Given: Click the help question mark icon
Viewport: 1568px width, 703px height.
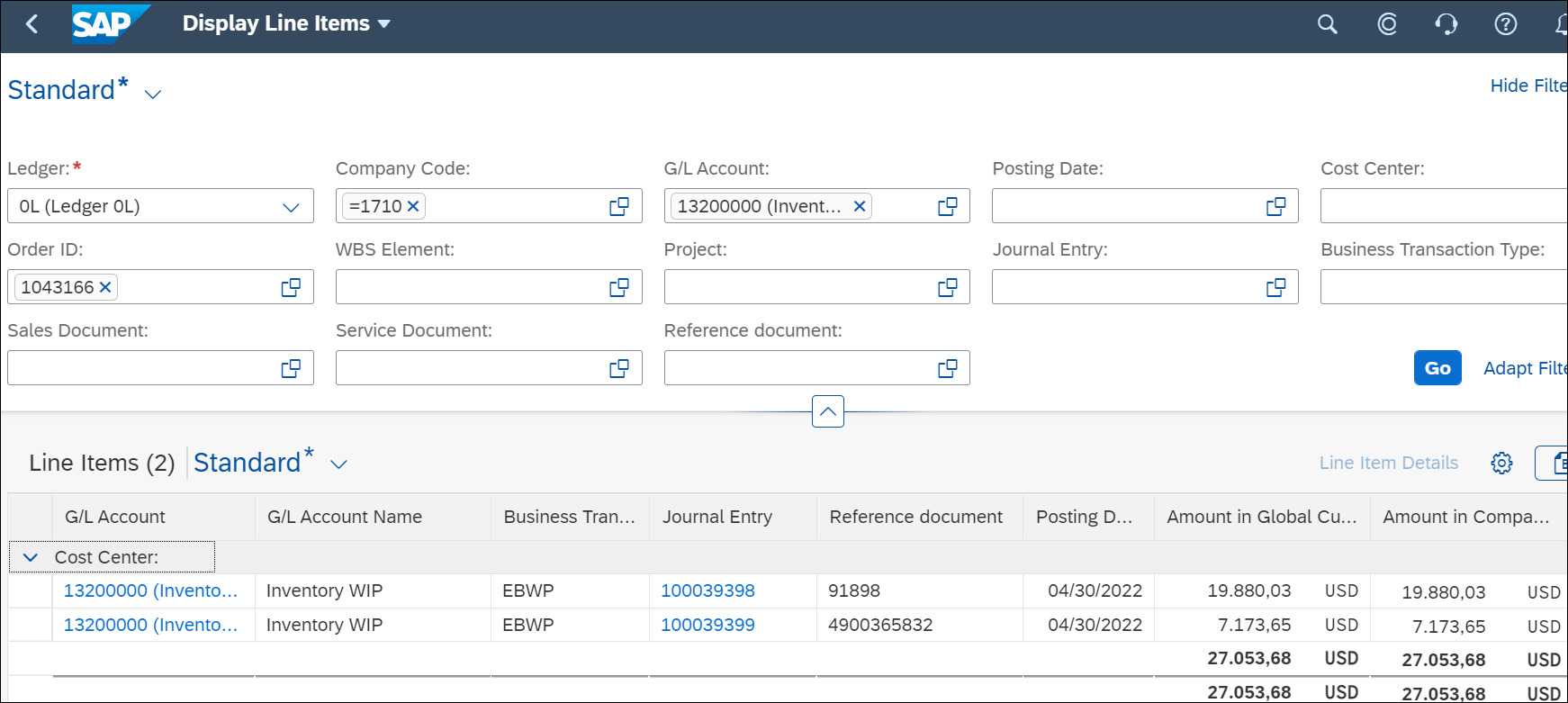Looking at the screenshot, I should click(x=1505, y=24).
